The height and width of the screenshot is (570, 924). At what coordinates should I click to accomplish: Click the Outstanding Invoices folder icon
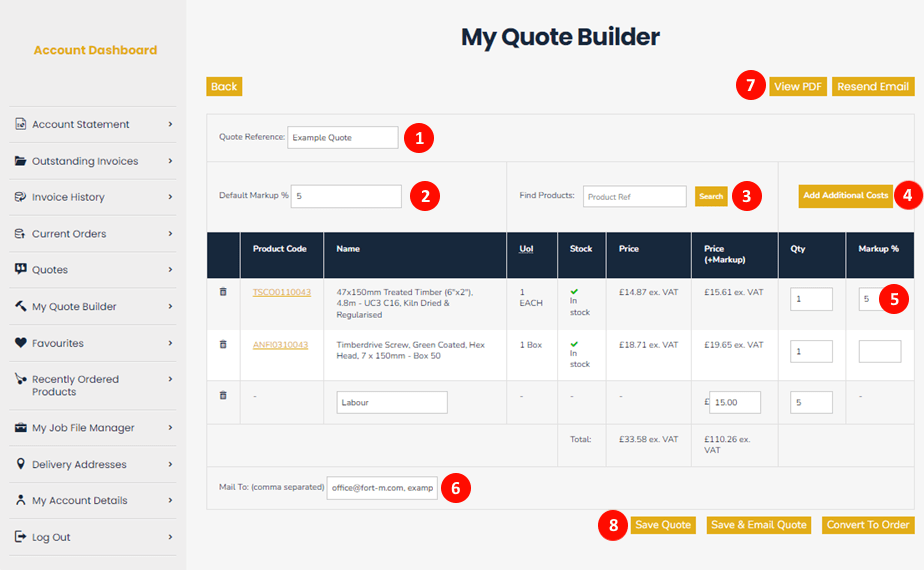point(21,161)
